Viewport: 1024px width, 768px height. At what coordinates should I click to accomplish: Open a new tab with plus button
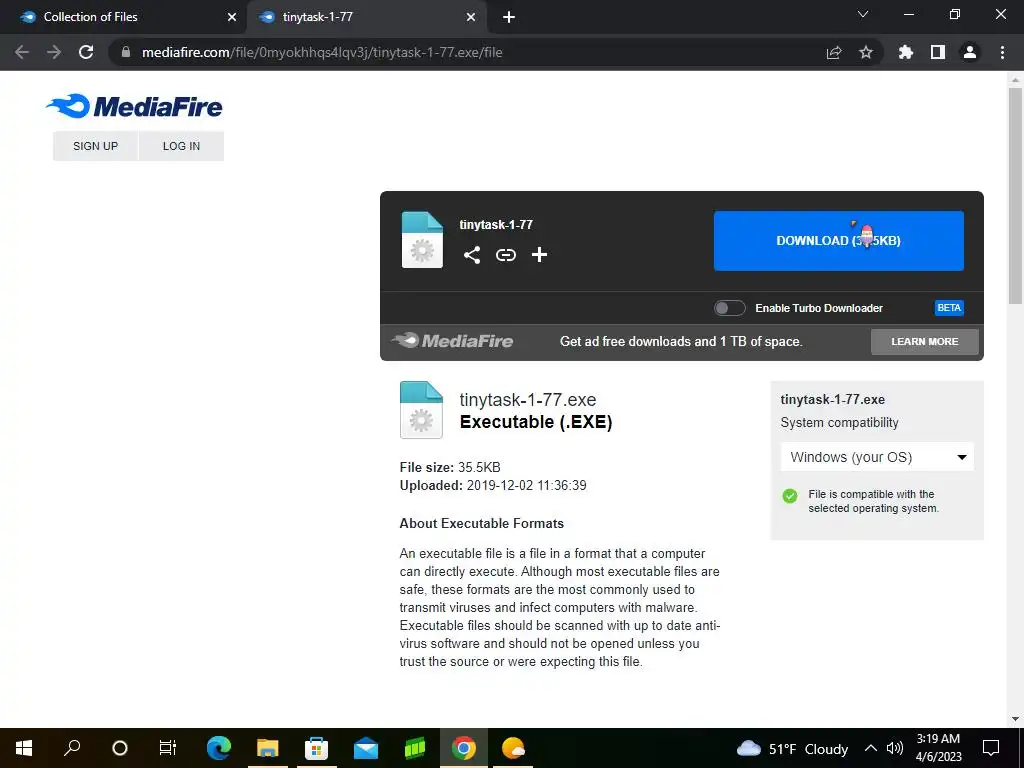tap(509, 17)
